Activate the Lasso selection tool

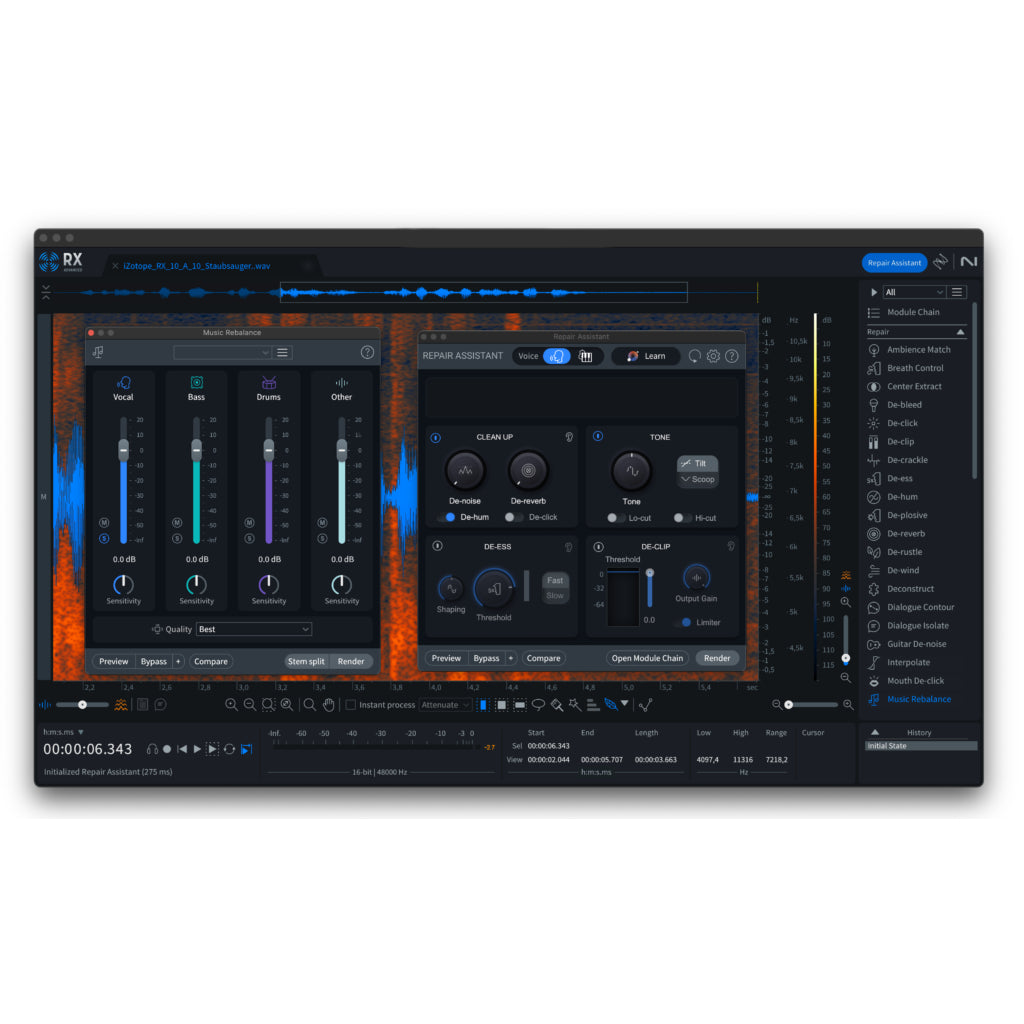tap(539, 704)
